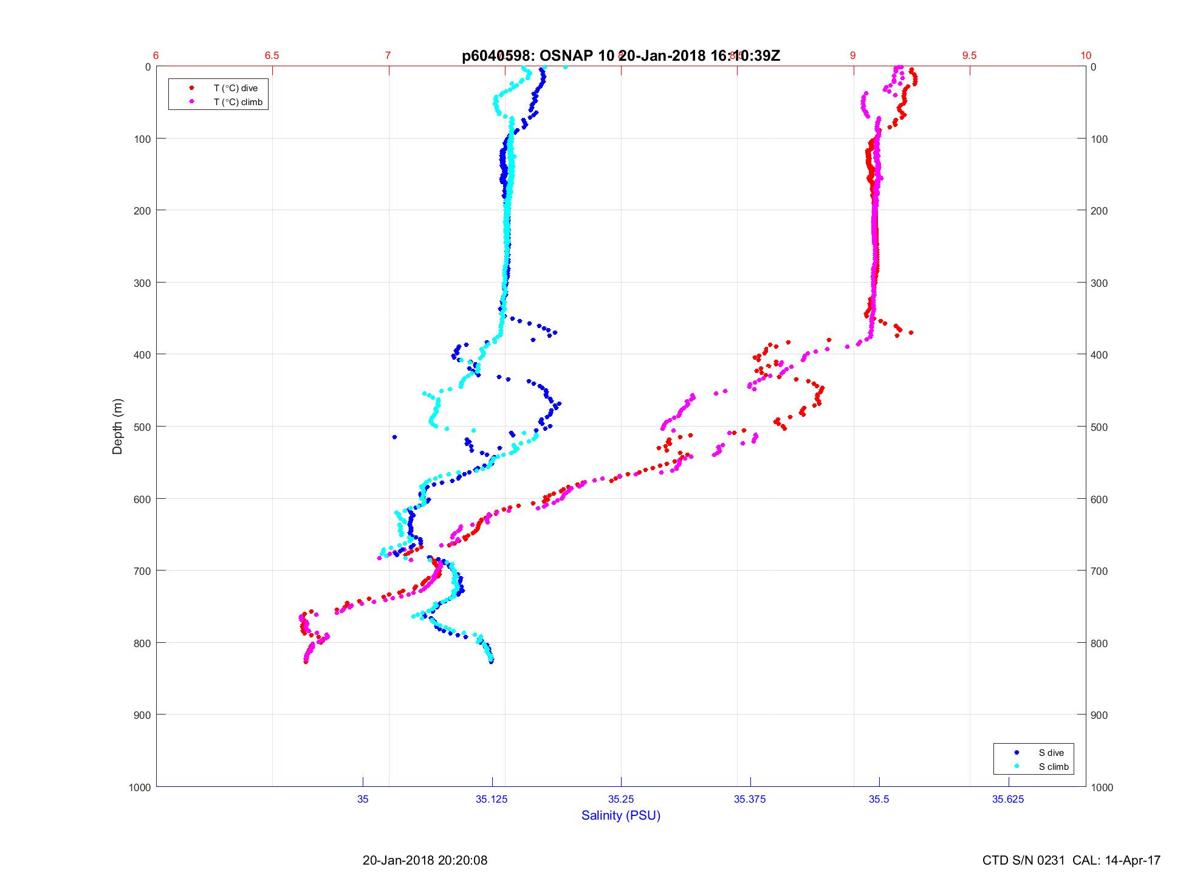The height and width of the screenshot is (885, 1200).
Task: Click the '500' tick on the right depth axis
Action: pyautogui.click(x=1100, y=427)
